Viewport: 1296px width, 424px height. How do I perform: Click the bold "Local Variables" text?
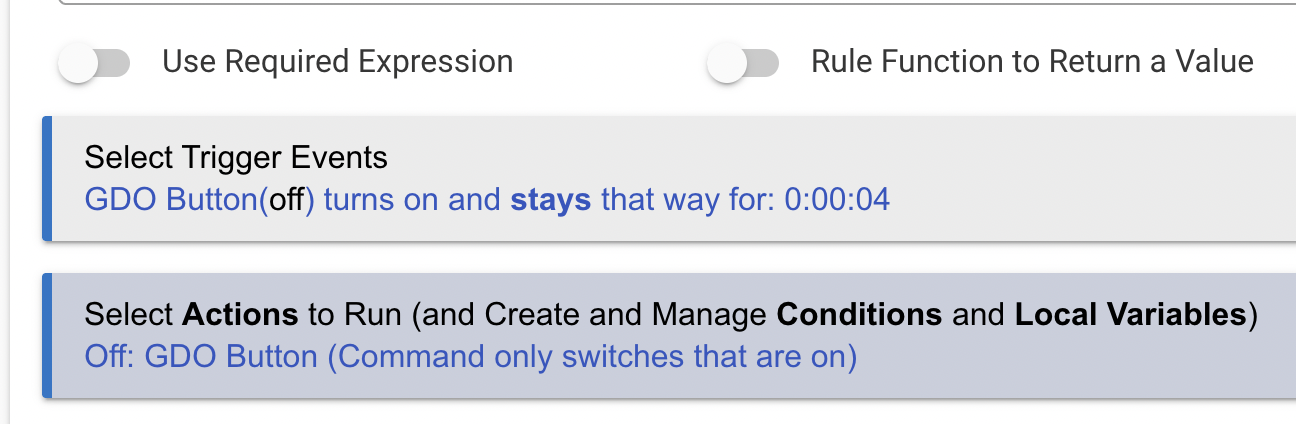[x=1130, y=315]
